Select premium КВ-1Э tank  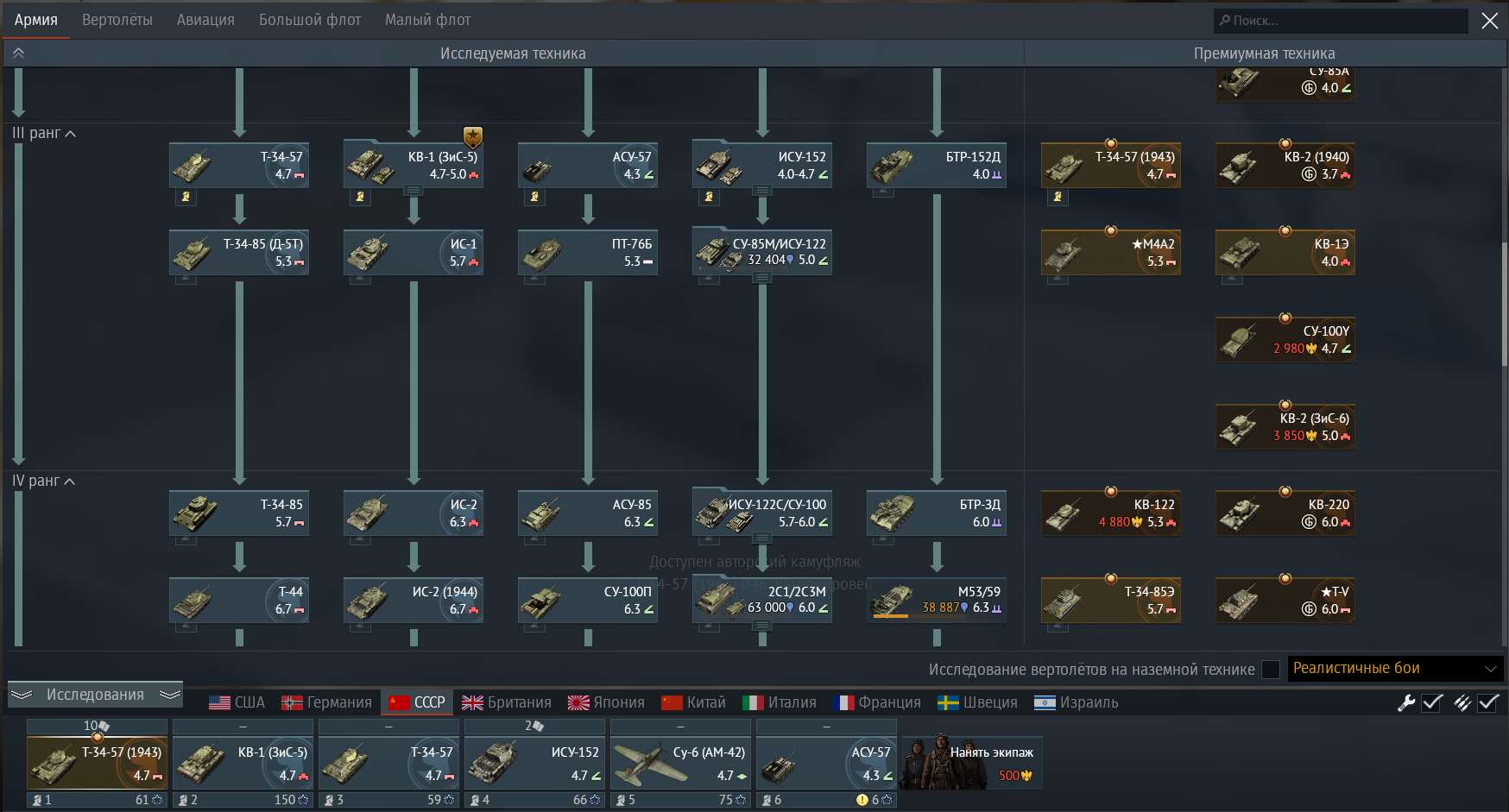point(1285,252)
